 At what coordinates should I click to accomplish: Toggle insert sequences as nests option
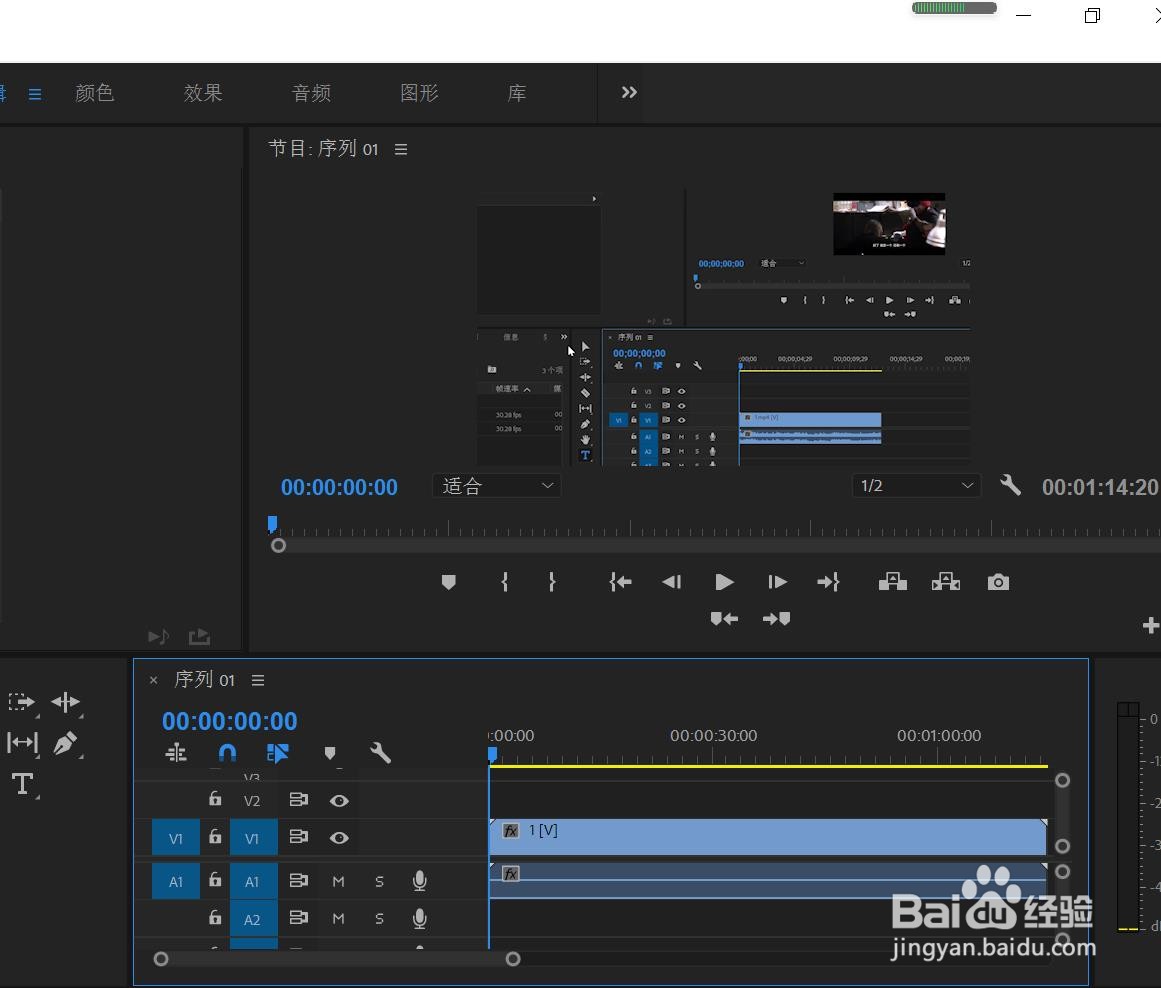click(176, 753)
